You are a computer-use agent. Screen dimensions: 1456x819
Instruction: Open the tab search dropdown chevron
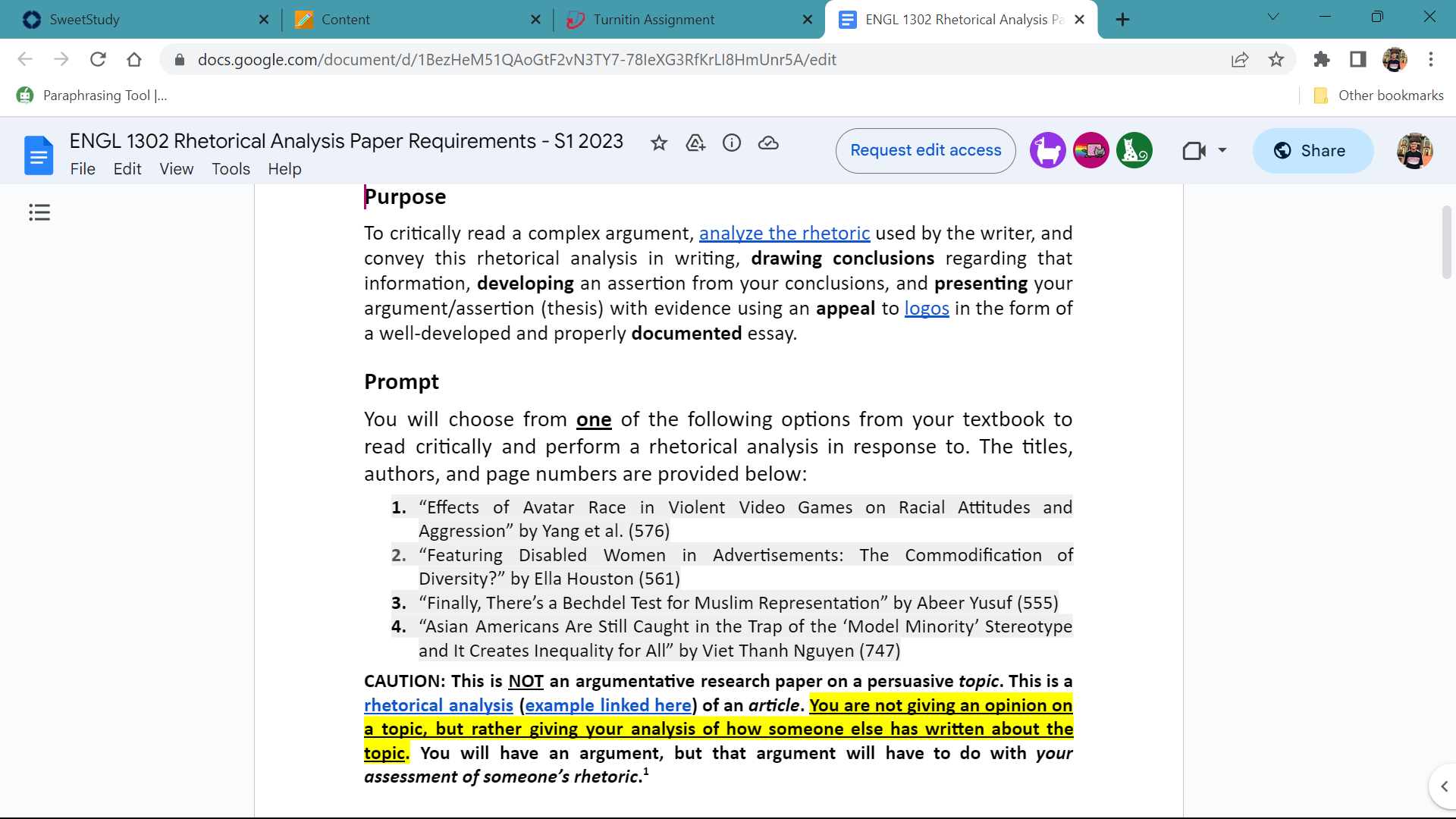1273,17
